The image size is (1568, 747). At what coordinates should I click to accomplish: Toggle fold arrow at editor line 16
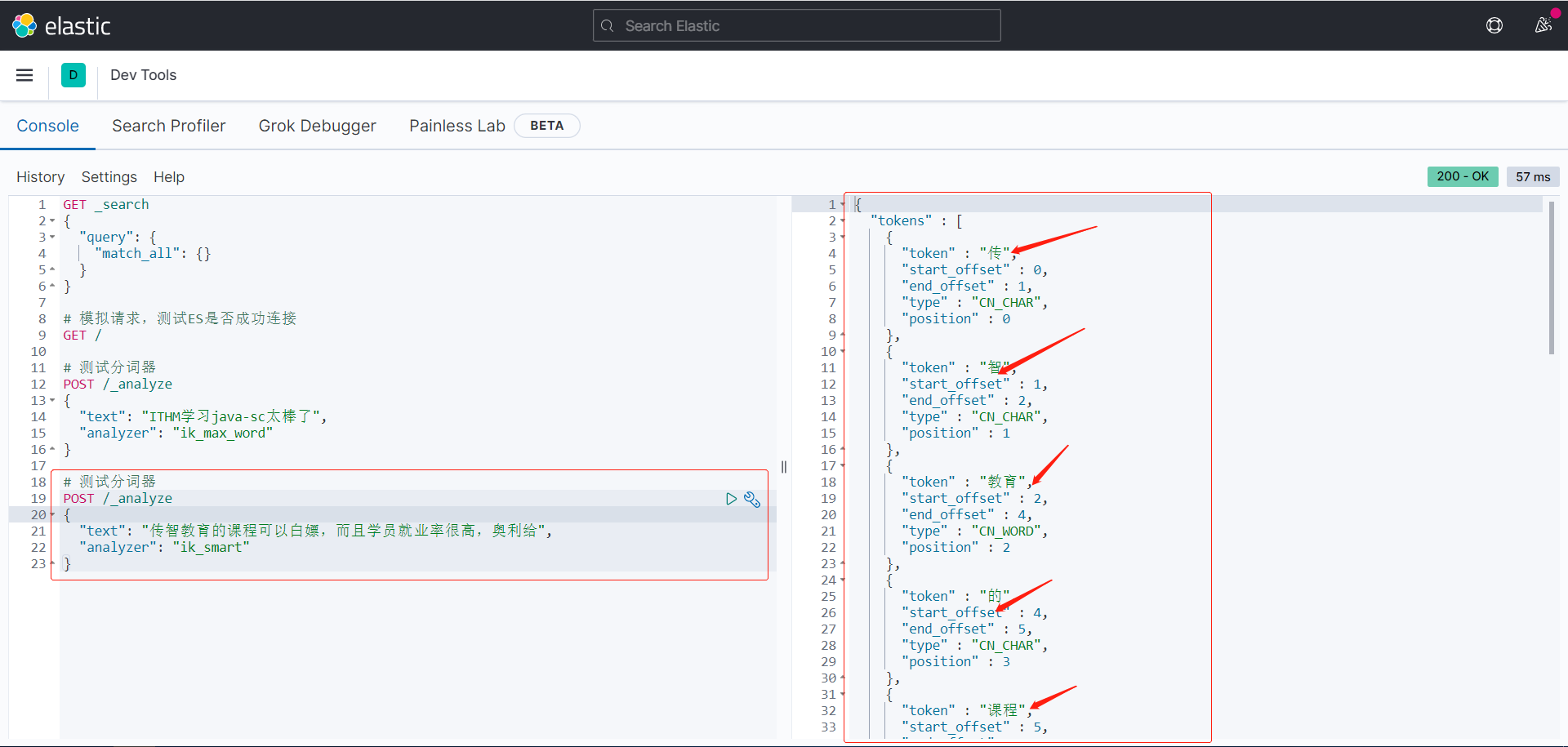[52, 449]
